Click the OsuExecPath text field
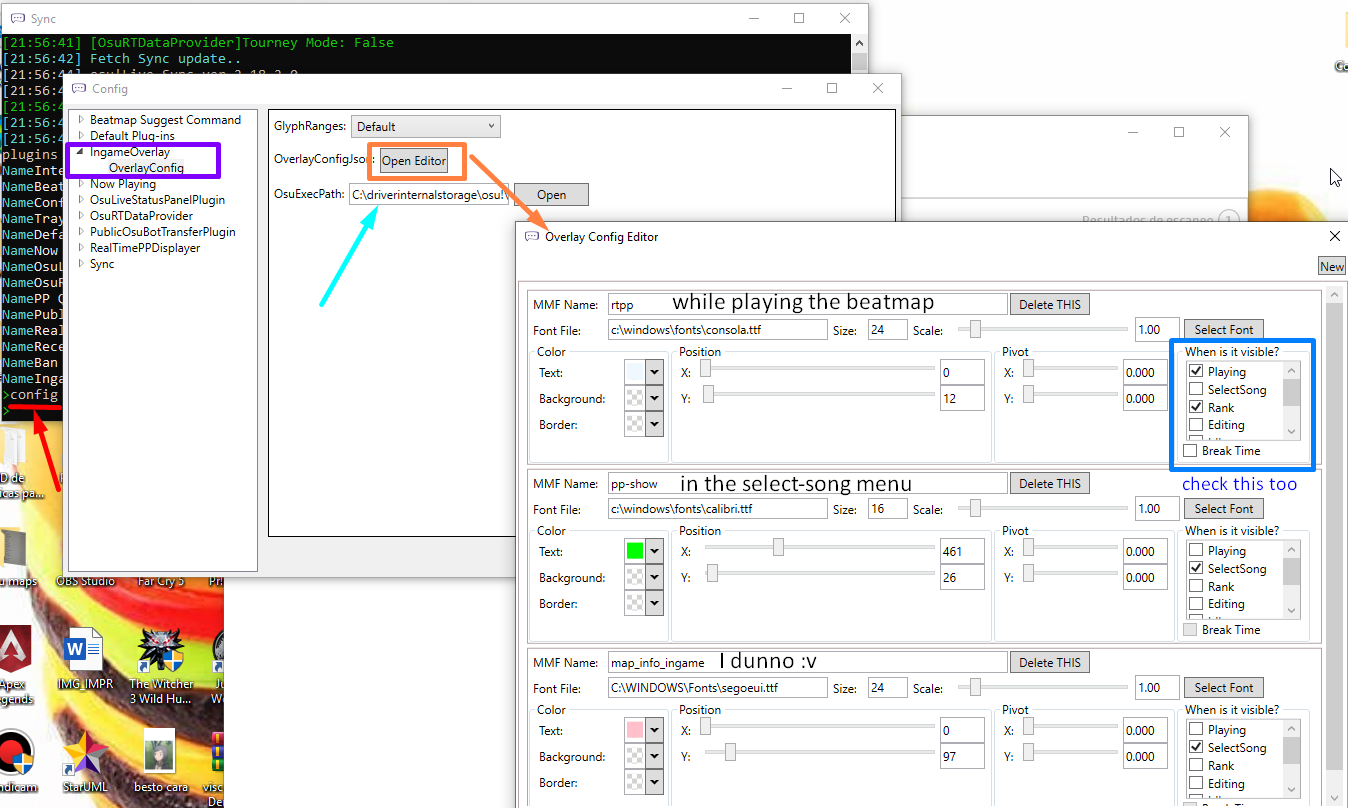This screenshot has height=808, width=1348. (x=430, y=195)
